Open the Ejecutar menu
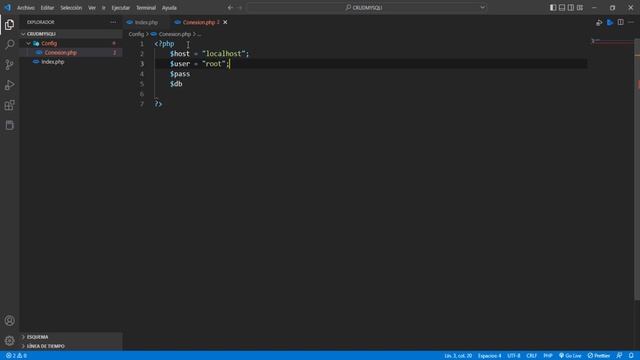The width and height of the screenshot is (640, 360). [120, 7]
